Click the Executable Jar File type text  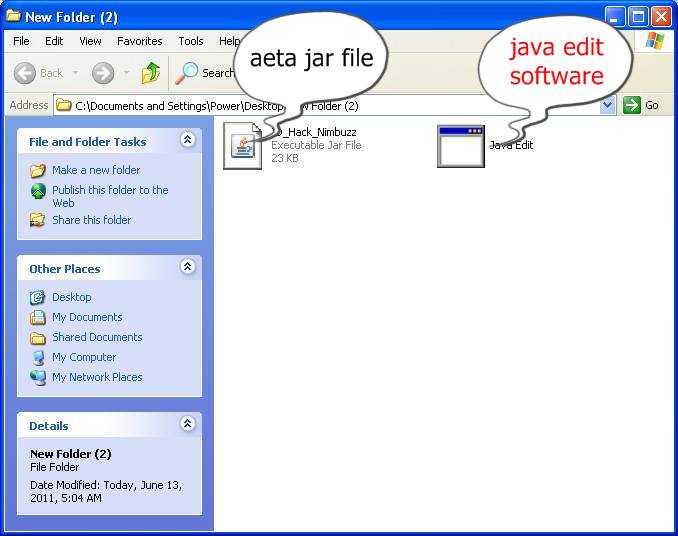tap(316, 145)
